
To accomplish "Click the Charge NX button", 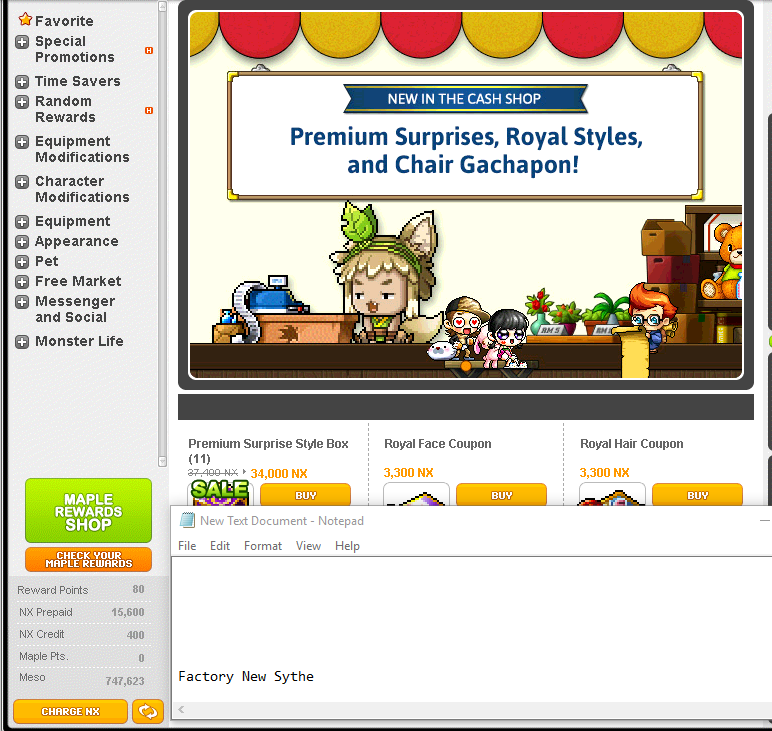I will pos(70,711).
